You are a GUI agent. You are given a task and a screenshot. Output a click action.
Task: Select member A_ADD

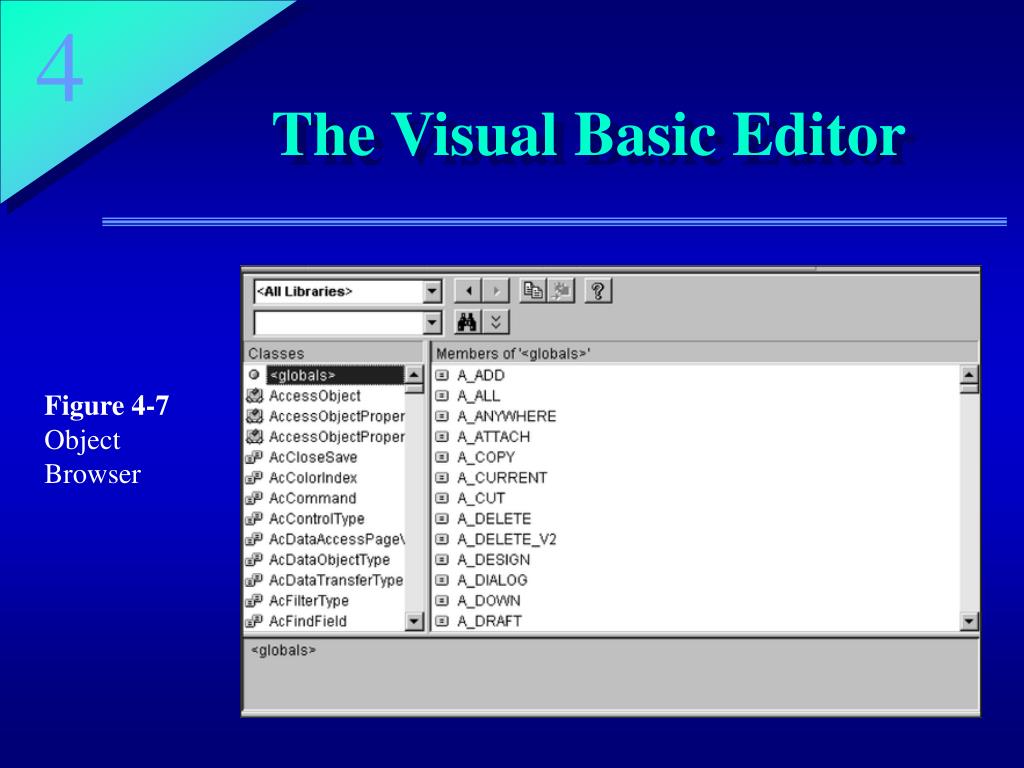pyautogui.click(x=481, y=376)
